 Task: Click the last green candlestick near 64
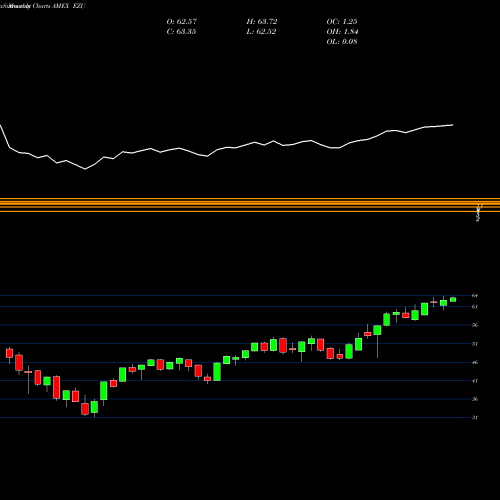[453, 299]
